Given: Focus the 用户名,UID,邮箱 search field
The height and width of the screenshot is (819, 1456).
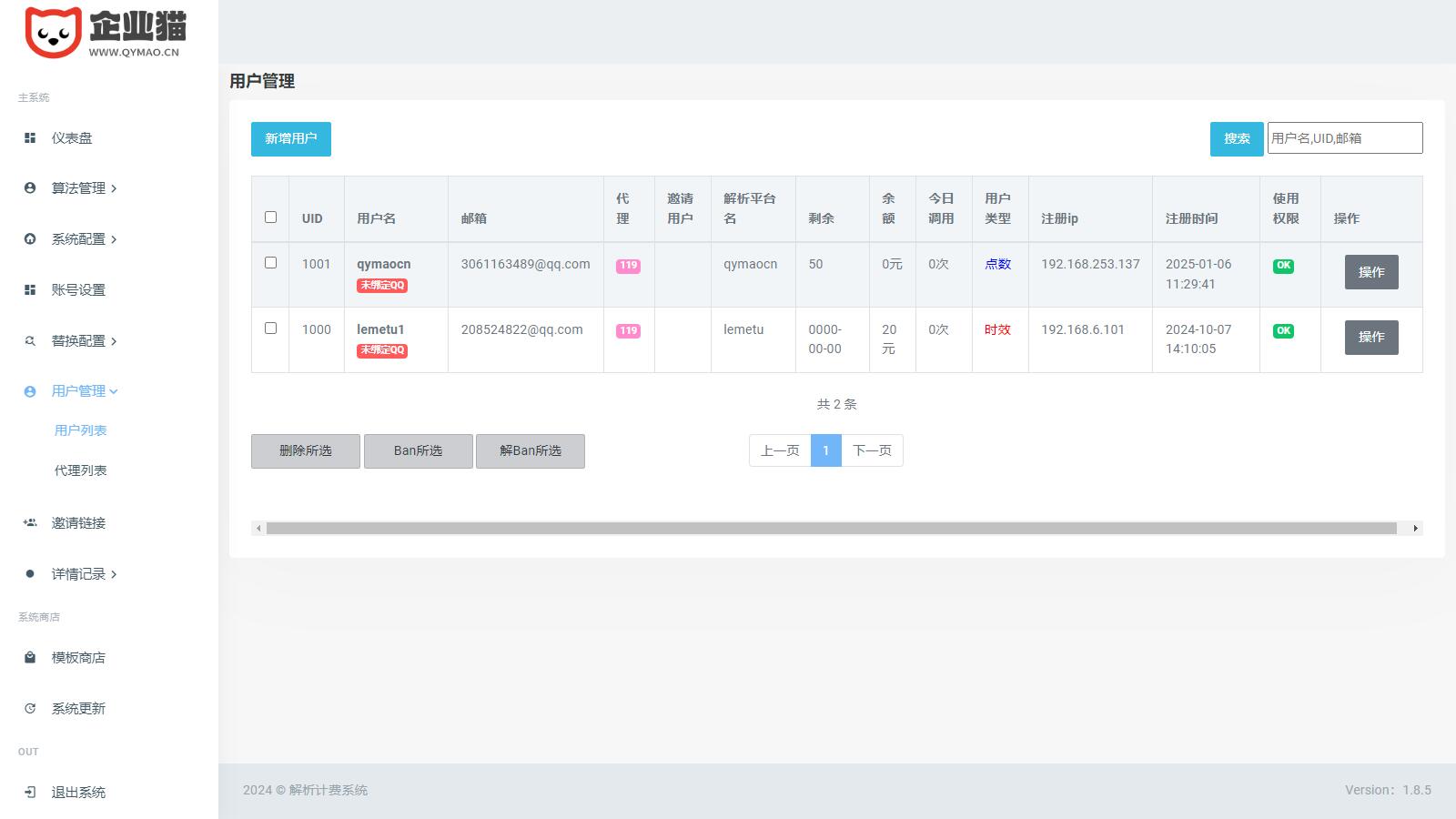Looking at the screenshot, I should pyautogui.click(x=1344, y=138).
